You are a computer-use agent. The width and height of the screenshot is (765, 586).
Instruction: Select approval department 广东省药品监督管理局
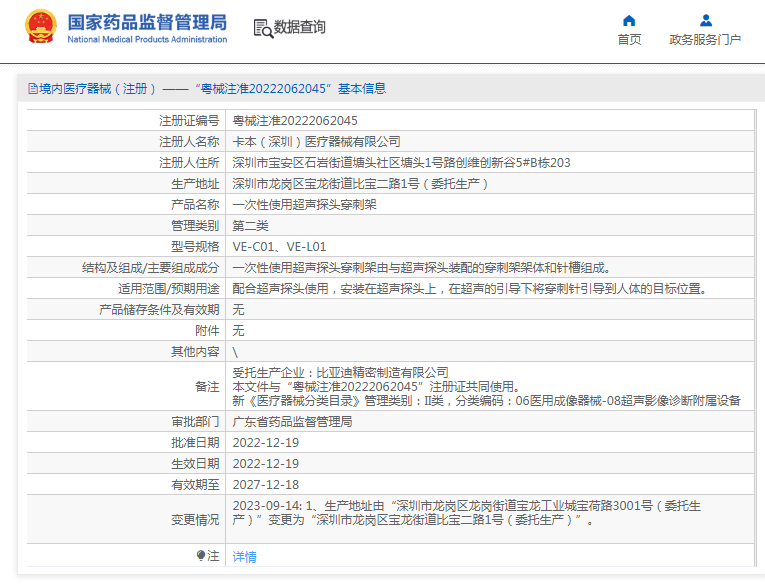click(x=292, y=422)
